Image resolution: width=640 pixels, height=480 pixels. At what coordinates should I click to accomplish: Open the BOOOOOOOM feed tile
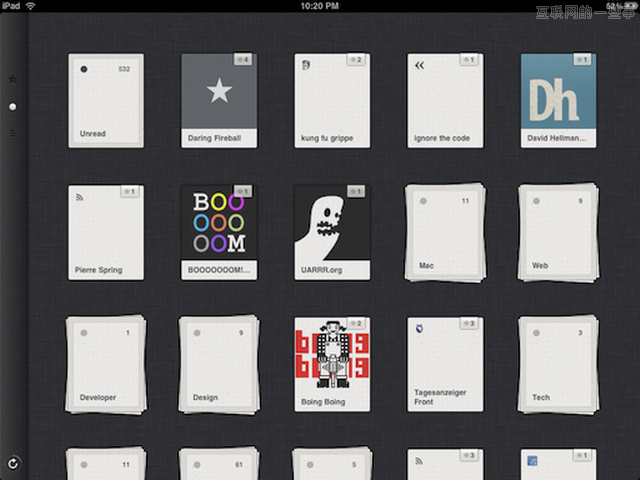(x=219, y=232)
